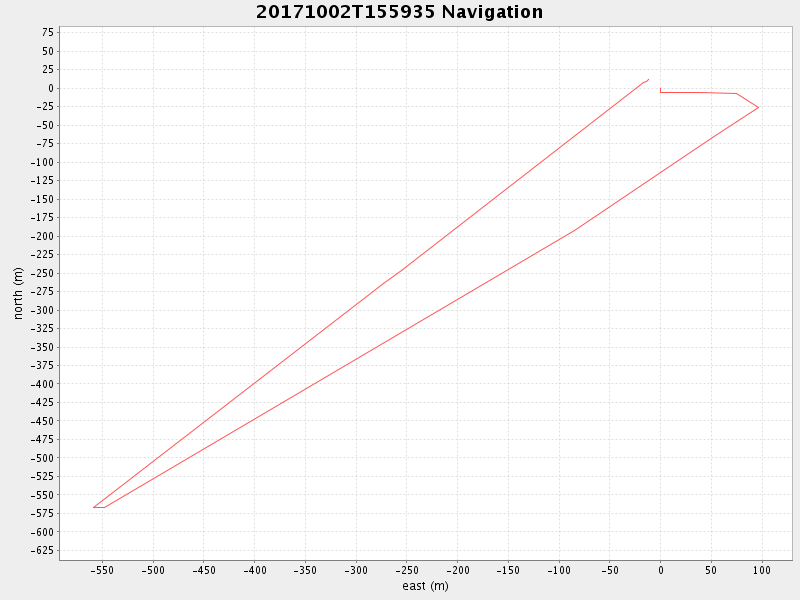
Task: Click the -300 tick on the north axis
Action: [x=41, y=310]
